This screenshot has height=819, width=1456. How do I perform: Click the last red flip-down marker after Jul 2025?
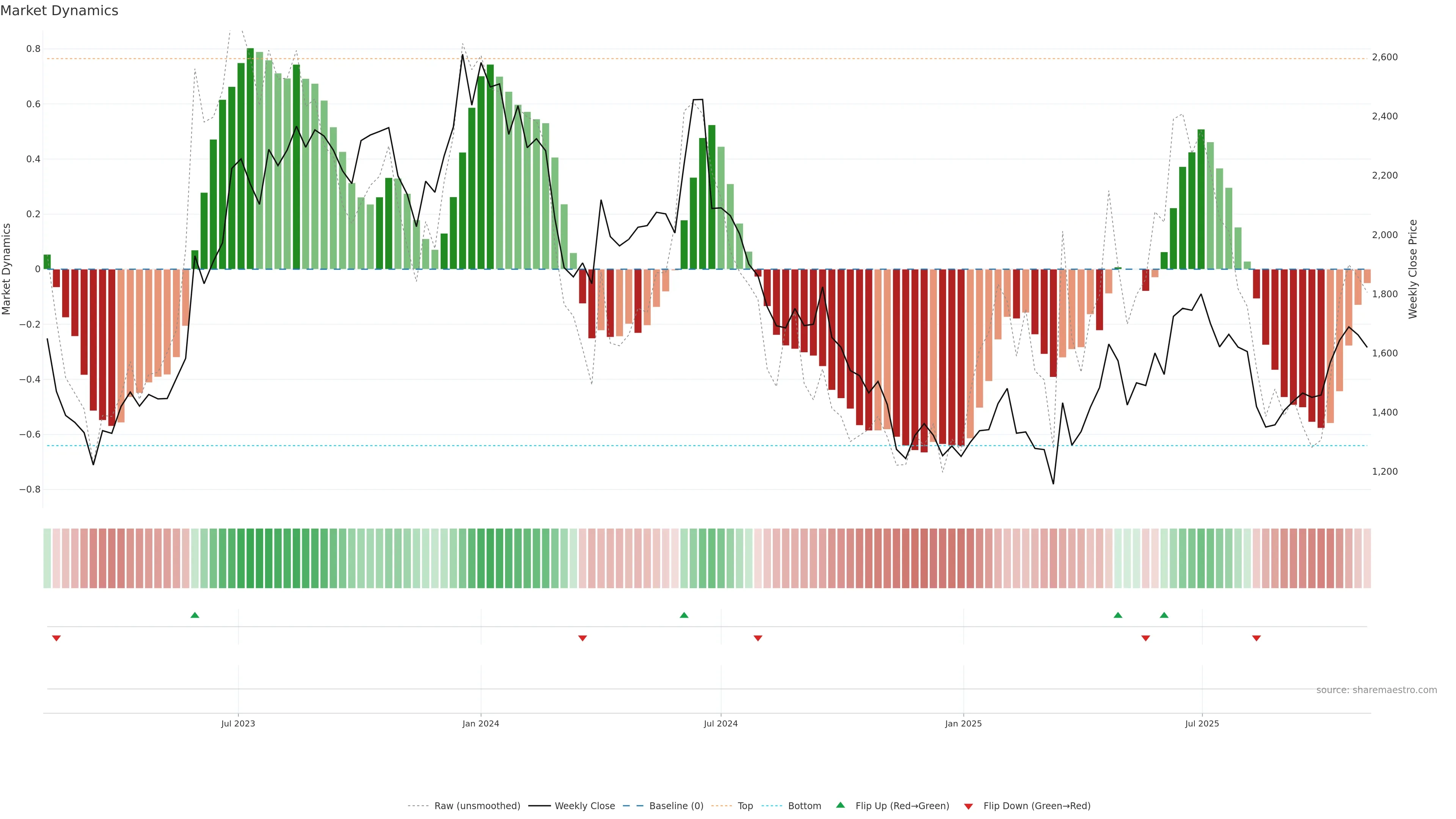(x=1257, y=638)
